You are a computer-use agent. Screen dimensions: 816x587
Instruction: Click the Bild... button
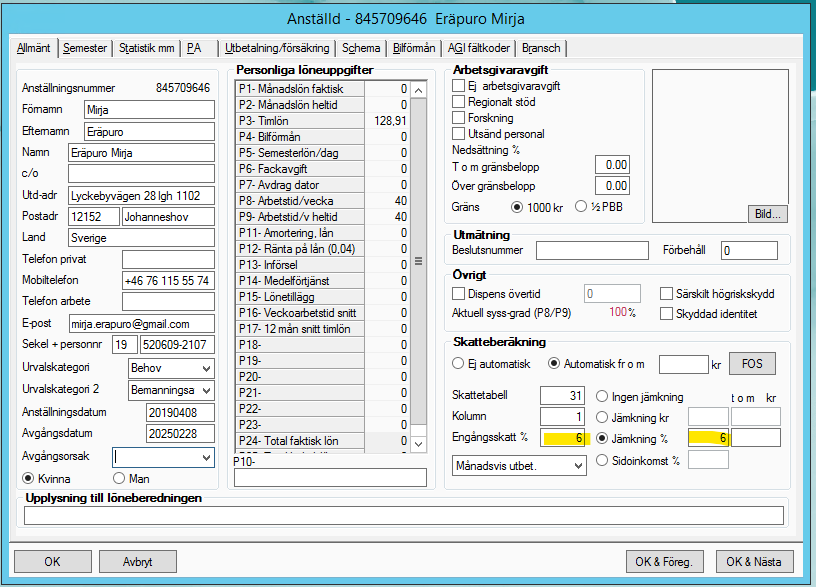point(766,213)
